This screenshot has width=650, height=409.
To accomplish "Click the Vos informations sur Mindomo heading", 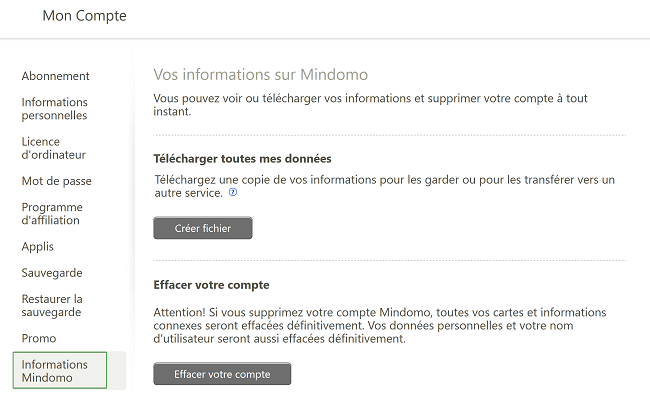I will 261,75.
